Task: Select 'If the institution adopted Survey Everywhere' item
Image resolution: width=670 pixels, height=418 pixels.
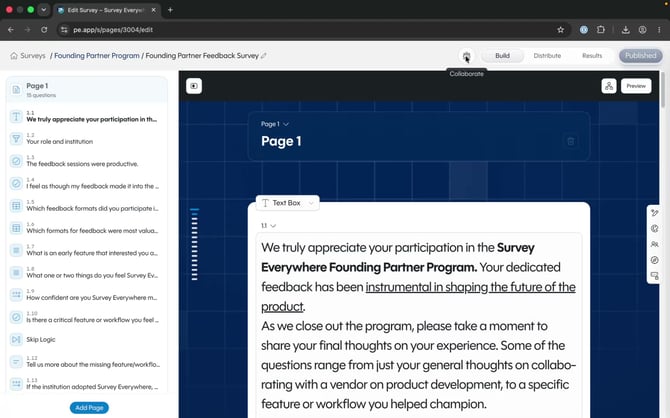Action: 92,387
